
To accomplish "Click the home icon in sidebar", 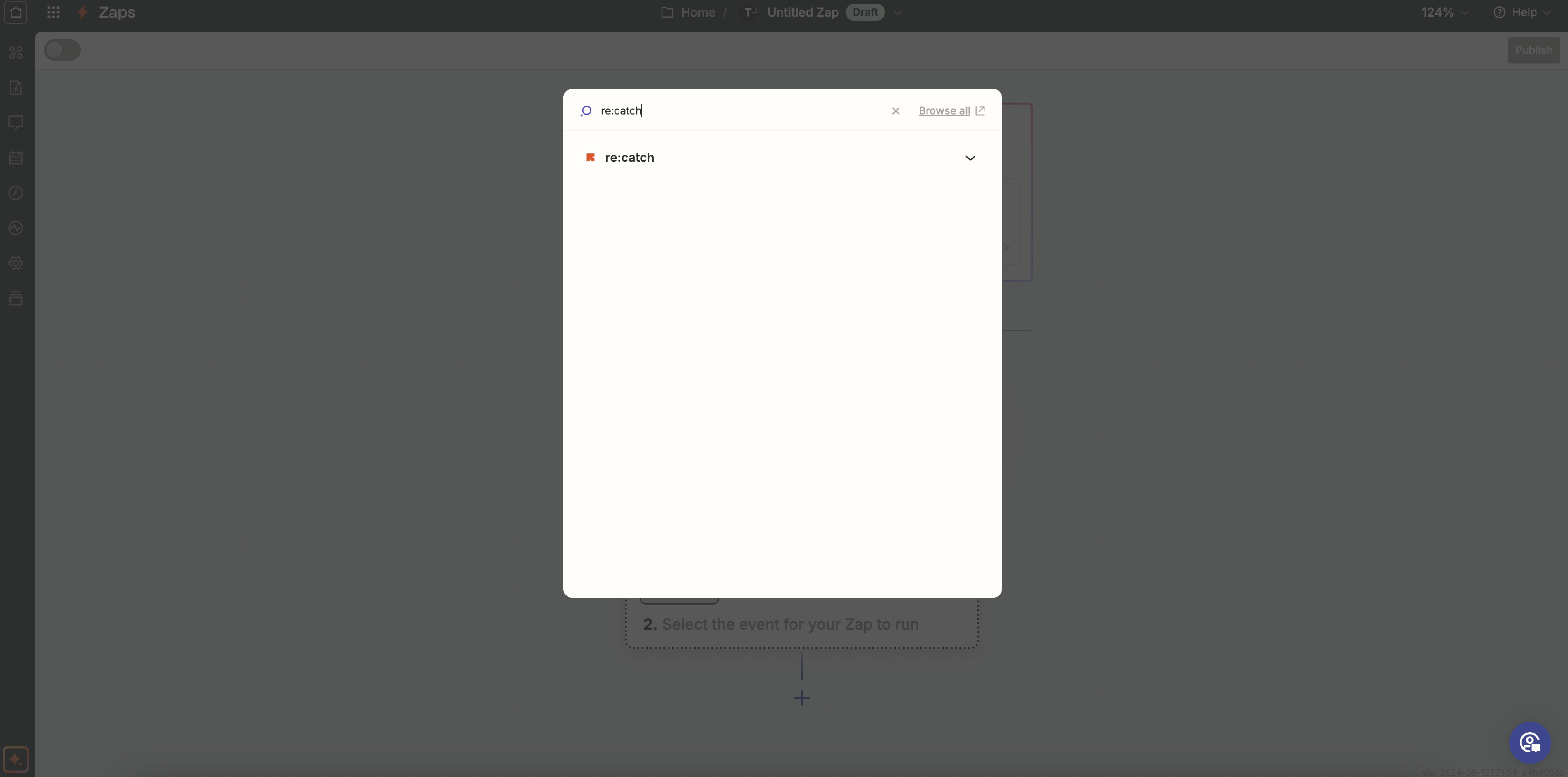I will [x=16, y=12].
